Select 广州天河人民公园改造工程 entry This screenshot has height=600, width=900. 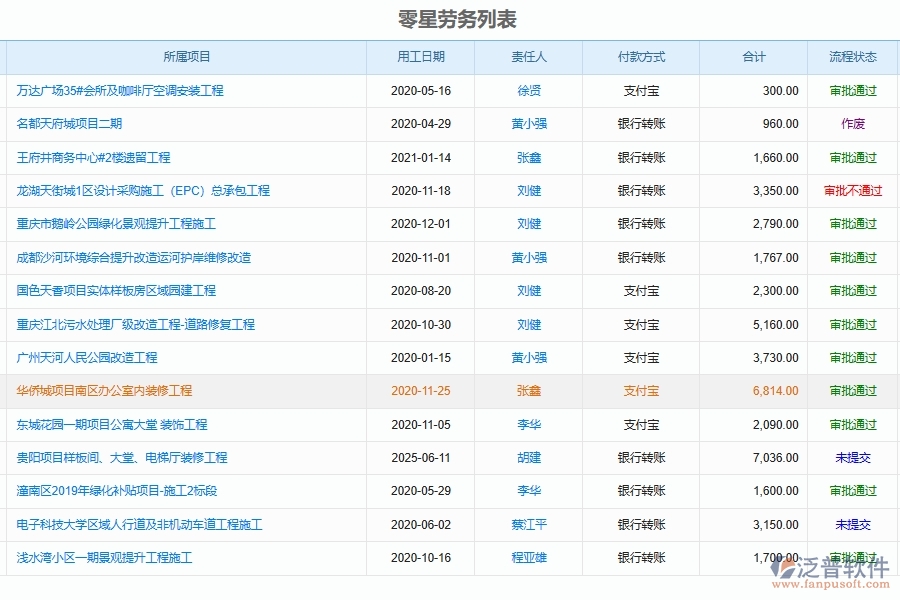point(88,357)
